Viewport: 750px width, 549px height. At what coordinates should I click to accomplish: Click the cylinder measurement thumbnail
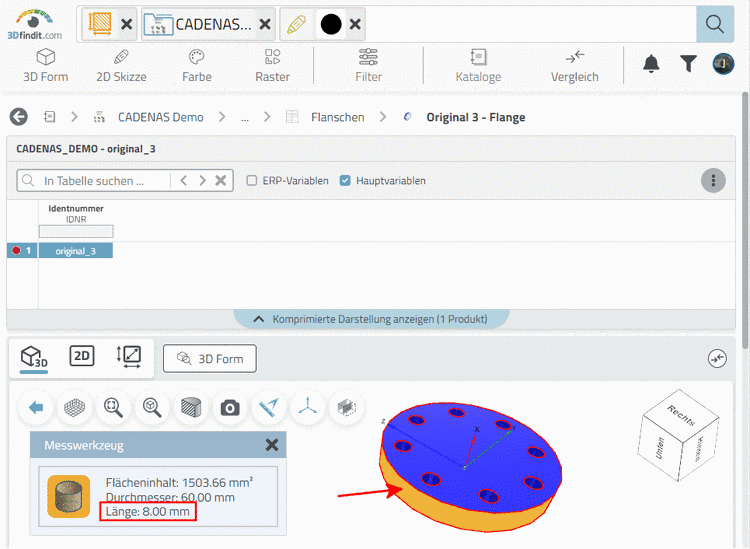pos(69,496)
